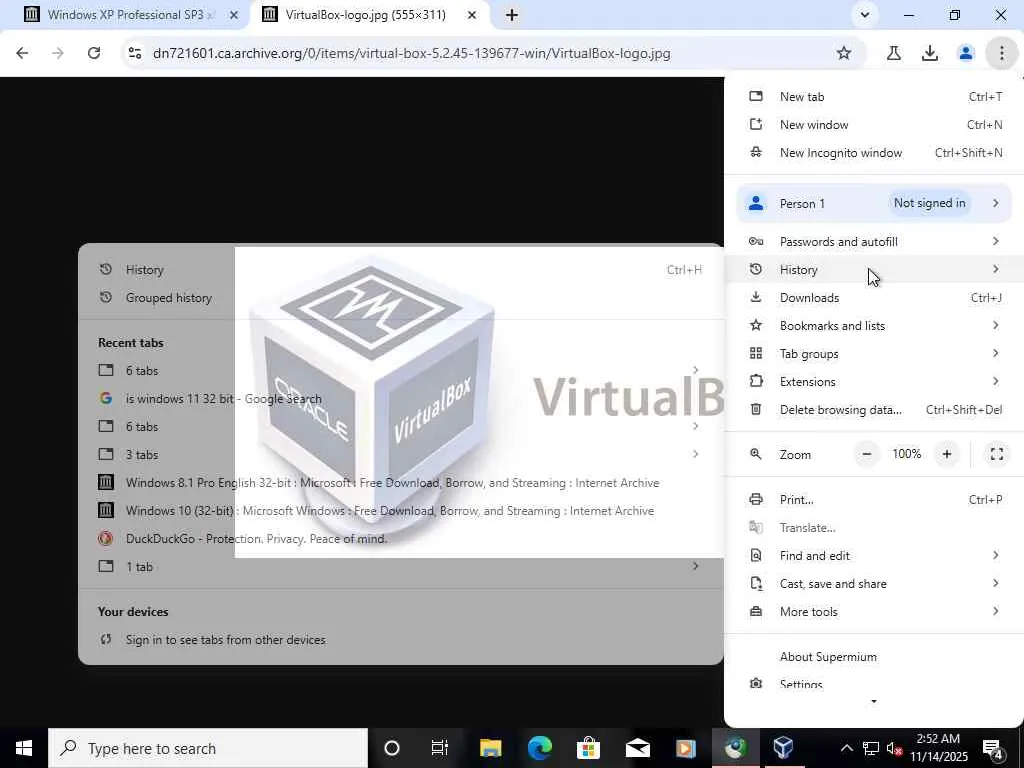This screenshot has height=768, width=1024.
Task: Select Delete browsing data
Action: pos(874,410)
